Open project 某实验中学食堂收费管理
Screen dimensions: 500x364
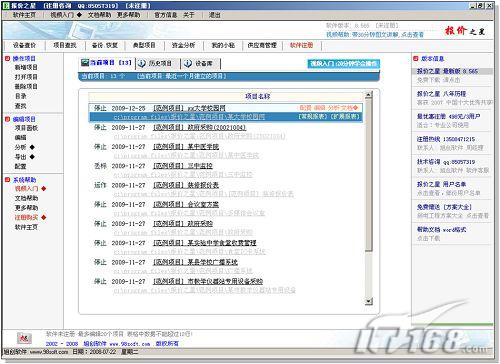[205, 243]
